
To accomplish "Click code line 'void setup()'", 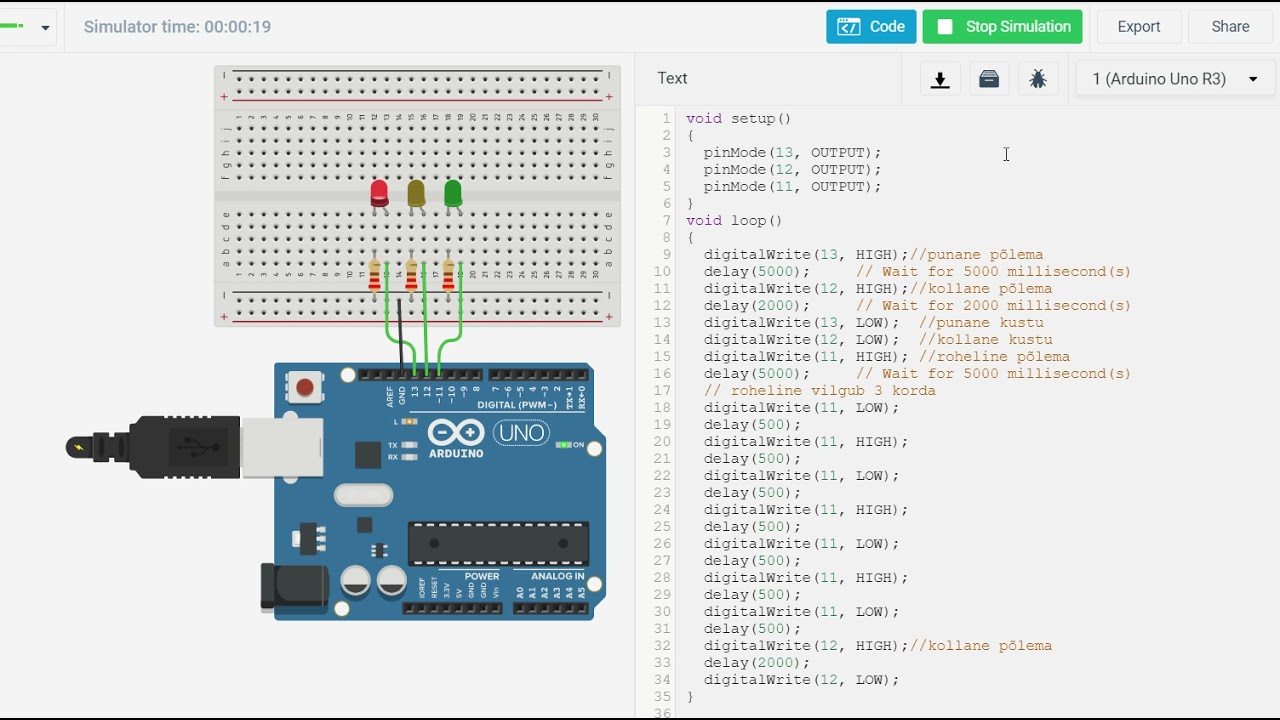I will (x=739, y=118).
